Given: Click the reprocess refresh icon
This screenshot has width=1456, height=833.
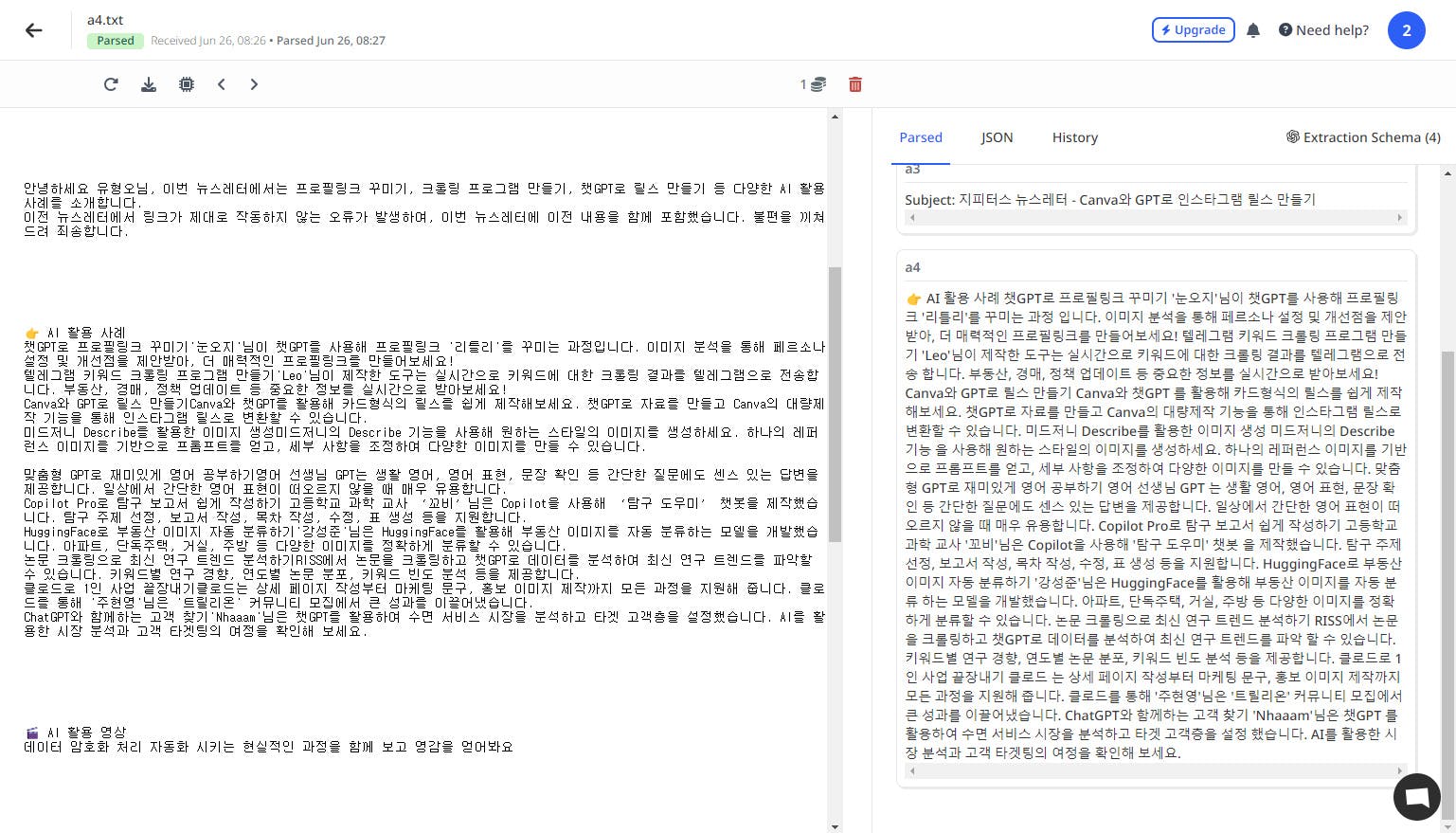Looking at the screenshot, I should point(111,84).
